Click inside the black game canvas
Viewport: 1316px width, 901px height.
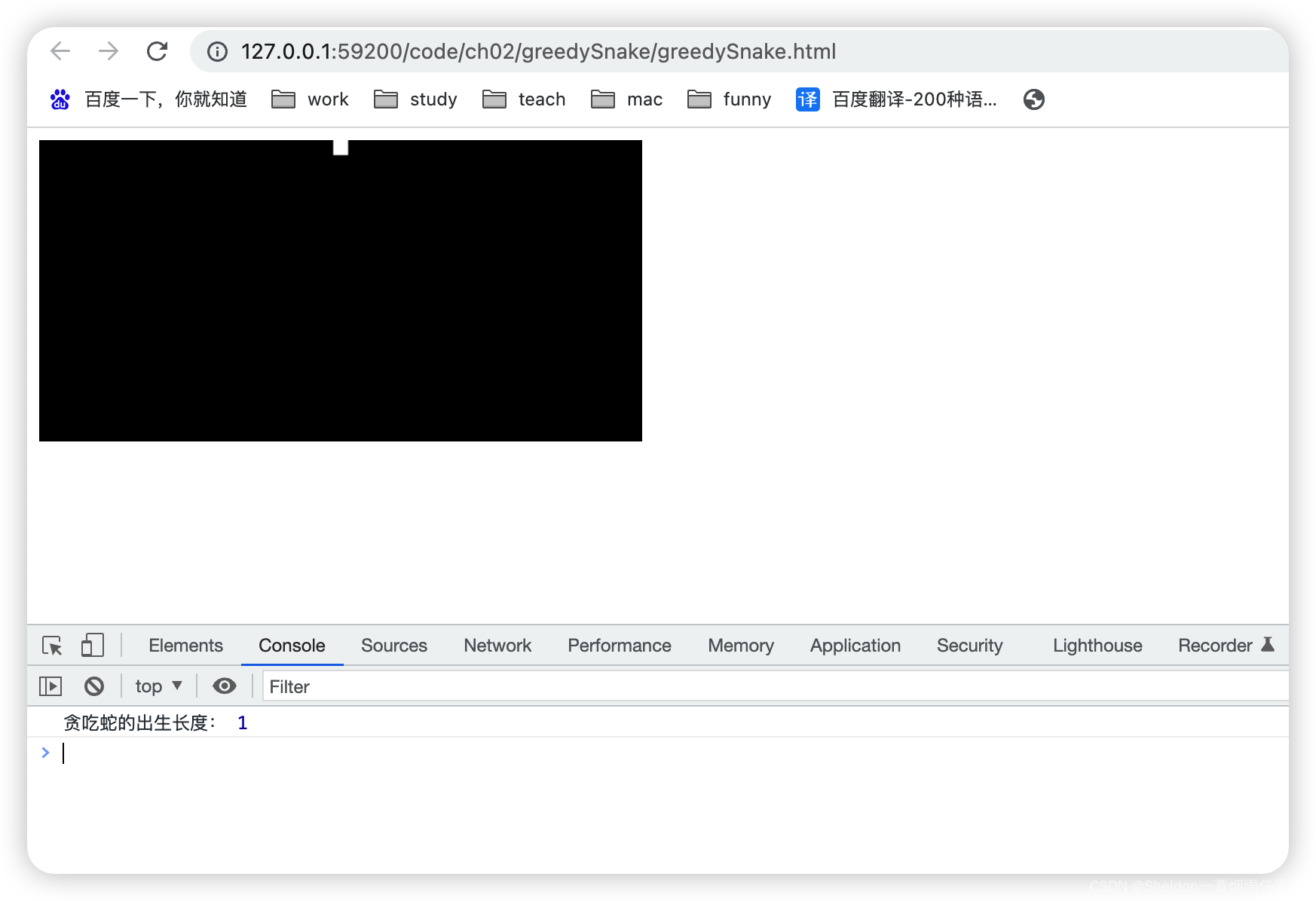341,291
